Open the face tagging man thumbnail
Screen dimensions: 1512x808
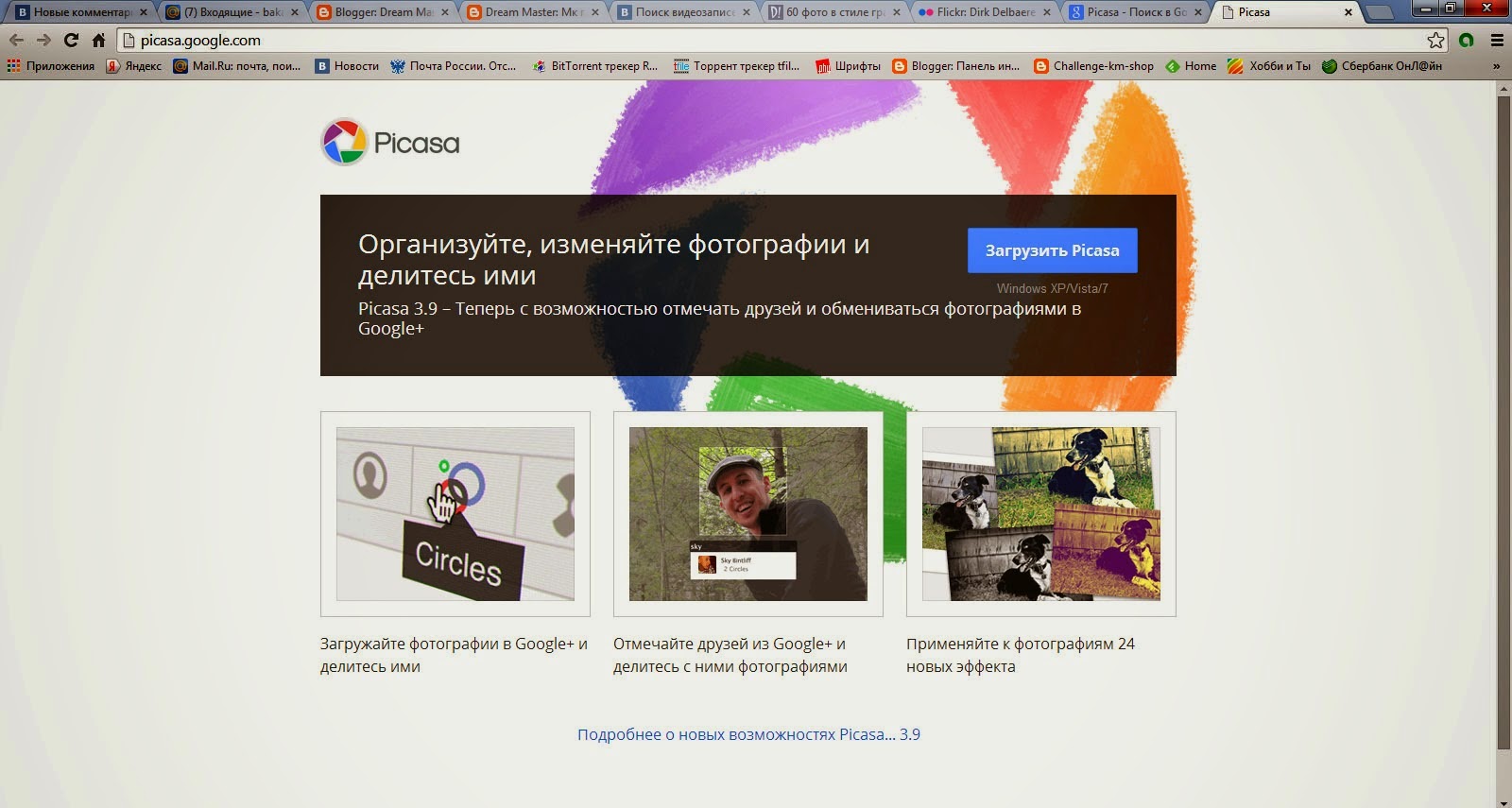pyautogui.click(x=747, y=514)
